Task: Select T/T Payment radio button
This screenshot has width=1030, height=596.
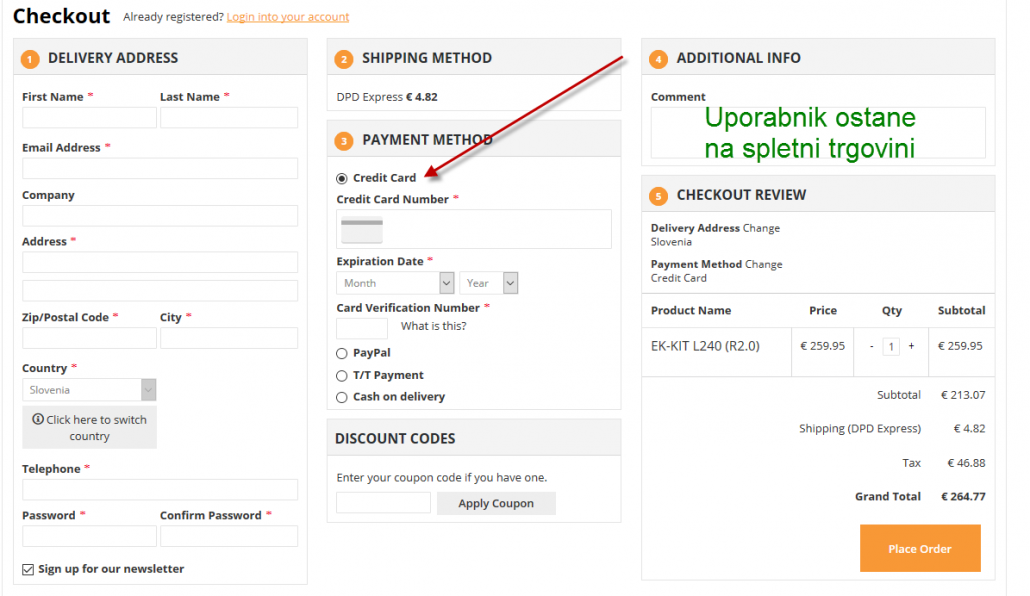Action: coord(342,375)
